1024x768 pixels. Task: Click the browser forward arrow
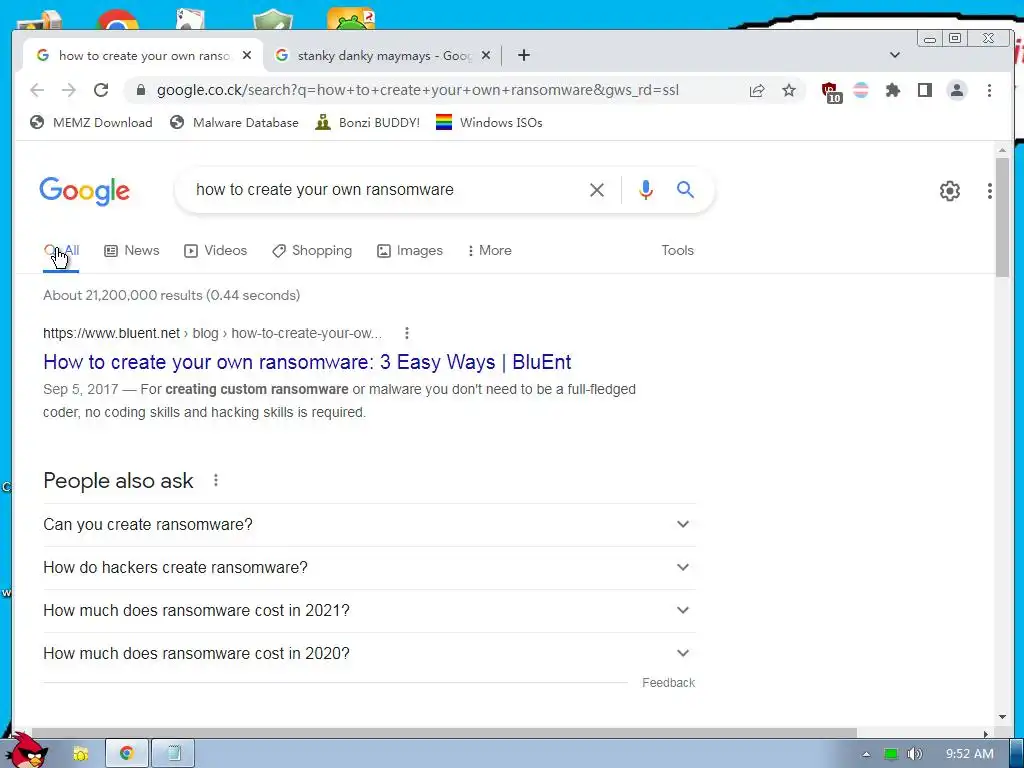click(x=69, y=90)
